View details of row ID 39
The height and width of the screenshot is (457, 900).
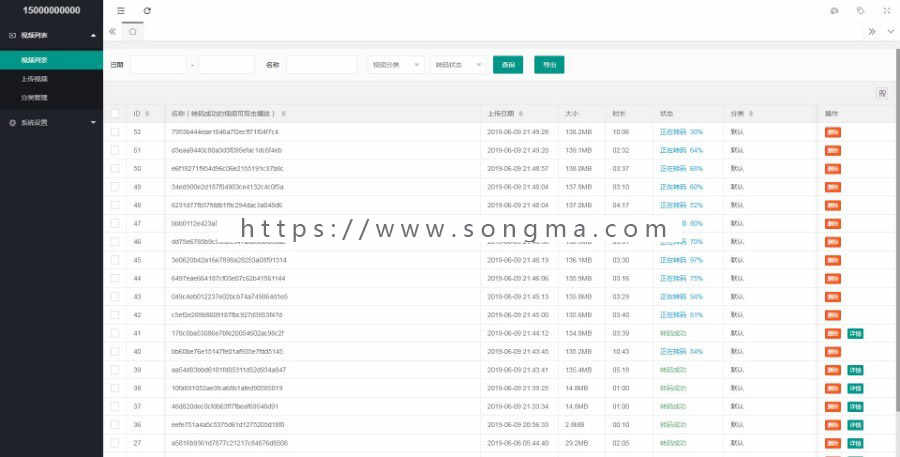coord(855,370)
